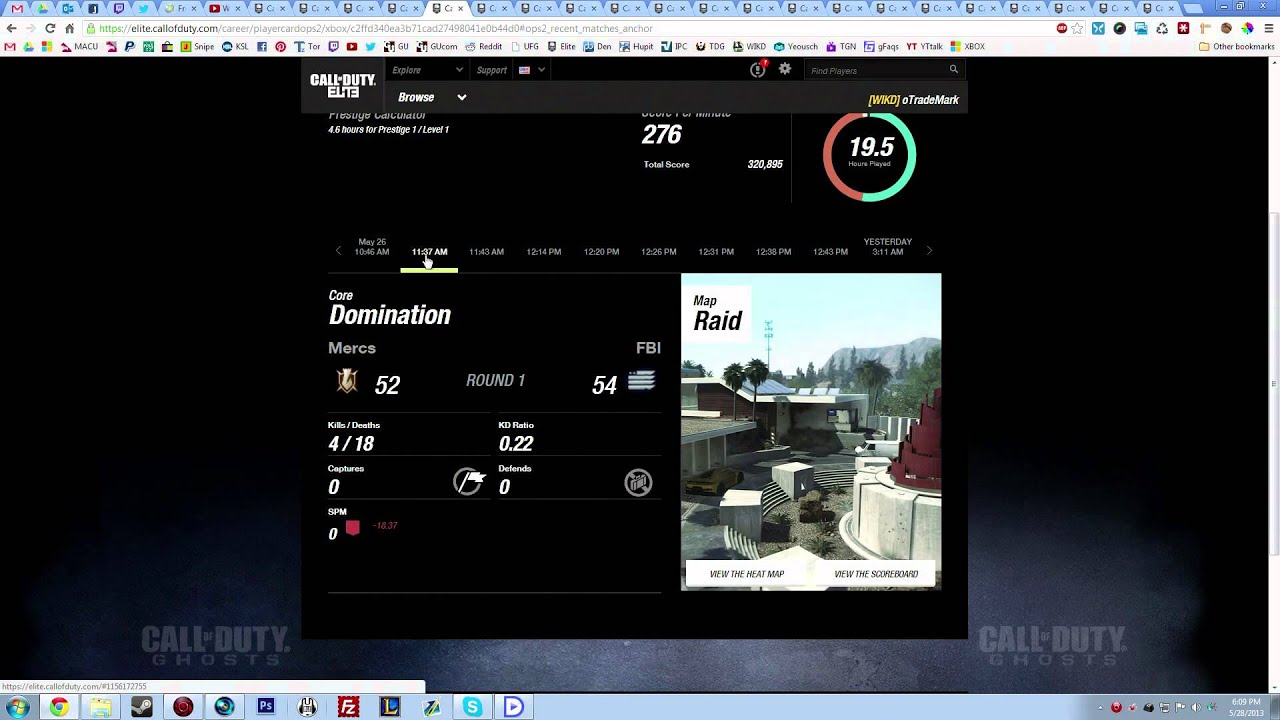Image resolution: width=1280 pixels, height=720 pixels.
Task: Open Photoshop from the taskbar
Action: click(x=265, y=707)
